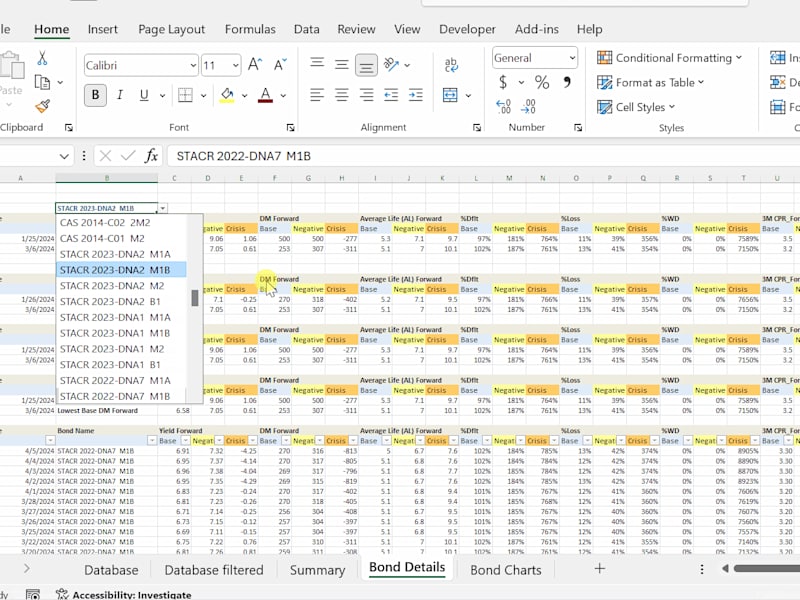Open Font dialog launcher
800x600 pixels.
pos(290,128)
